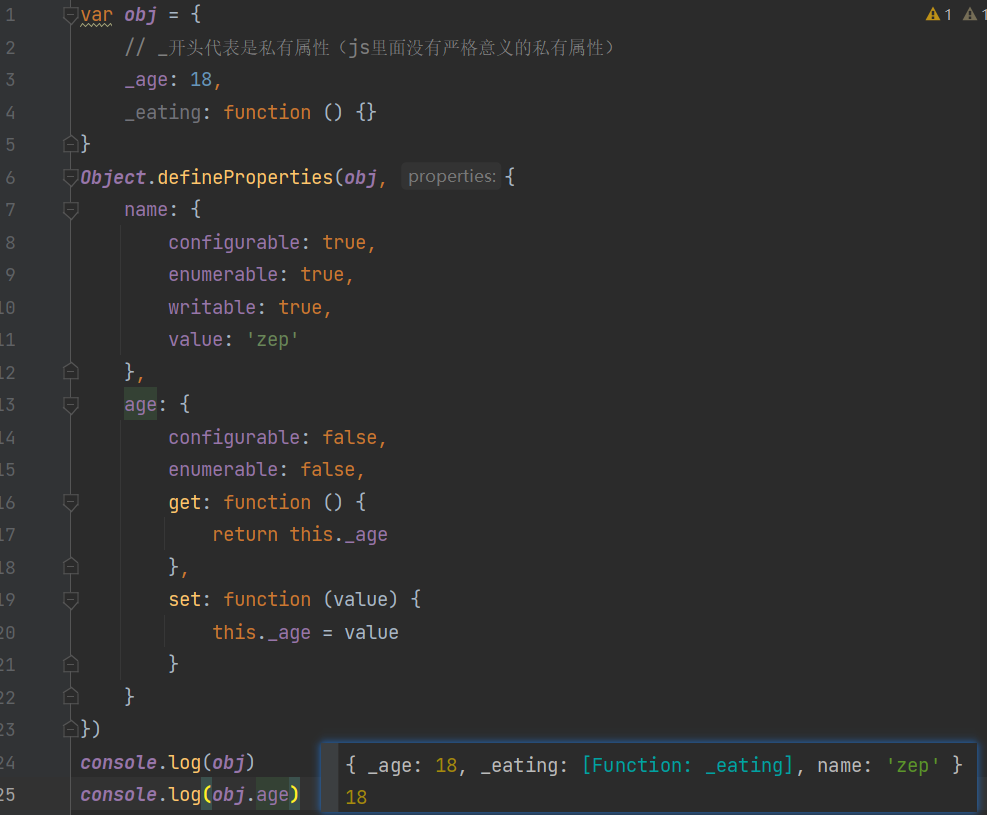Collapse the 'set: function (value)' fold marker
987x815 pixels.
point(70,600)
